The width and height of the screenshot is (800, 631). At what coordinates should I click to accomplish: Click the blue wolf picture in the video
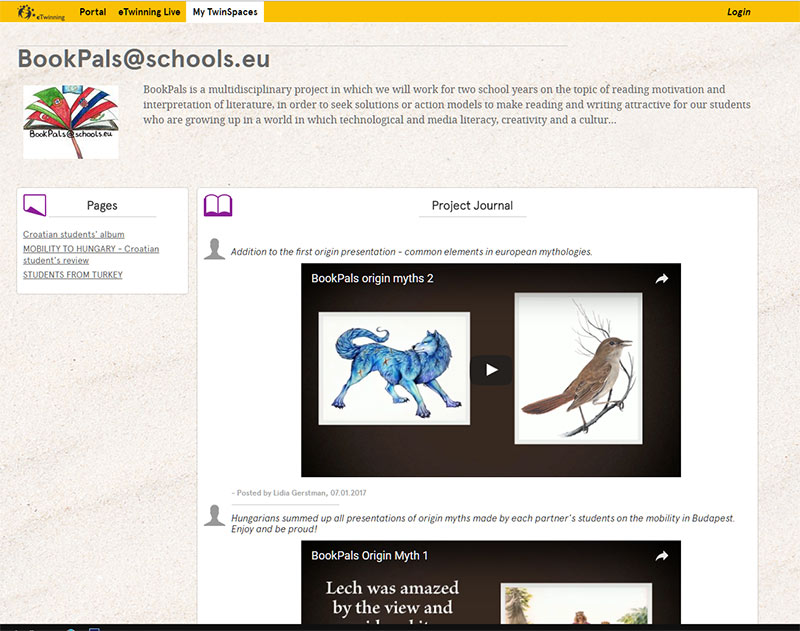pyautogui.click(x=394, y=368)
